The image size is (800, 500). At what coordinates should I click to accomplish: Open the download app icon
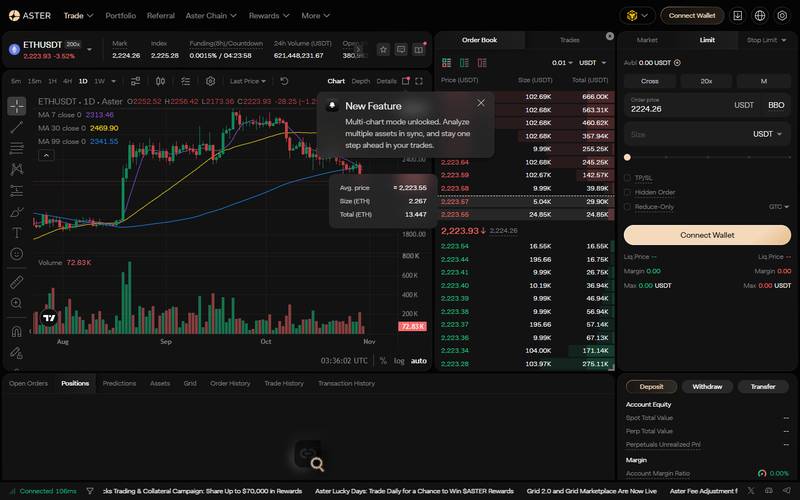tap(737, 15)
